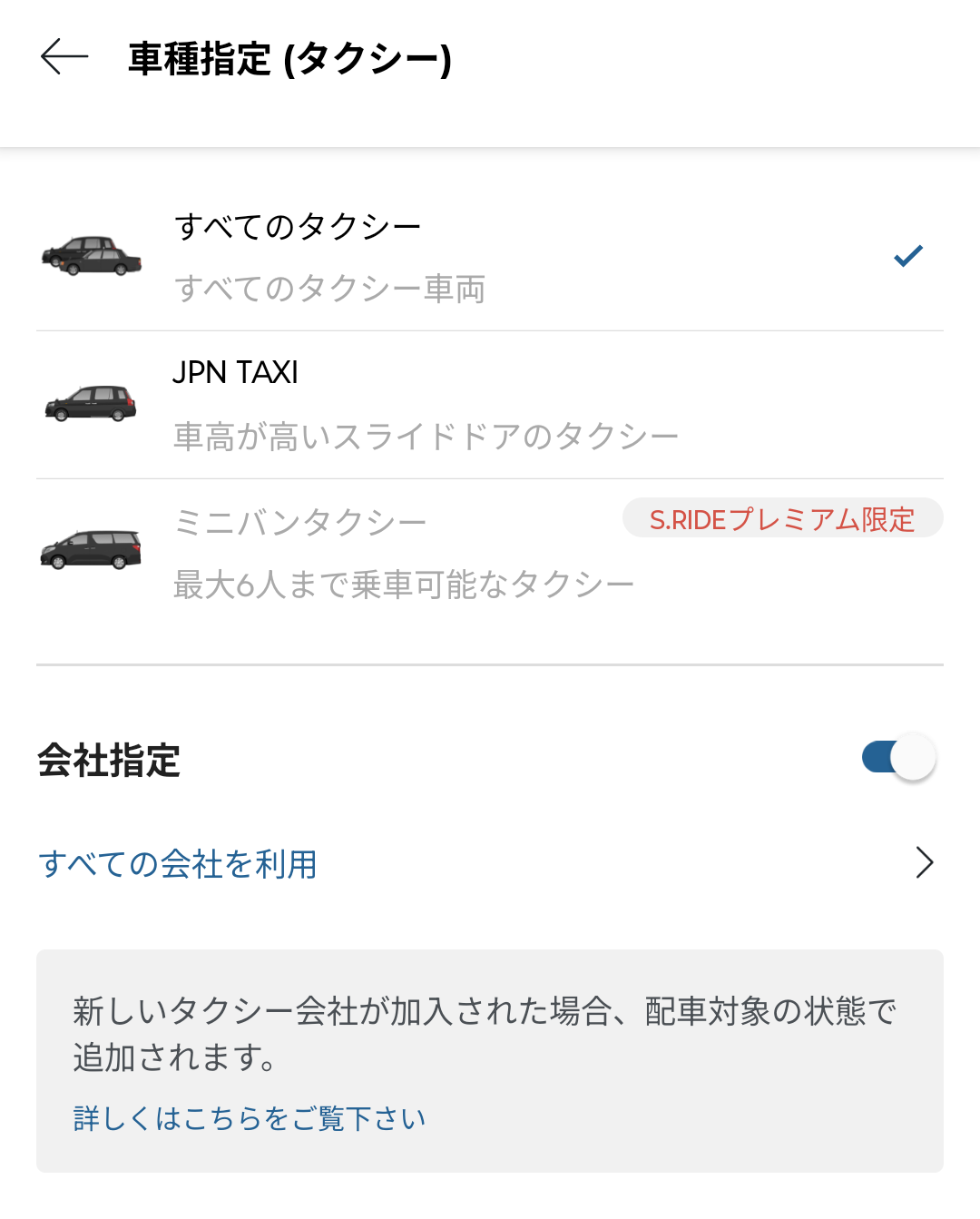Tap the 車高が高いスライドドアのタクシー description
Viewport: 980px width, 1219px height.
click(426, 437)
